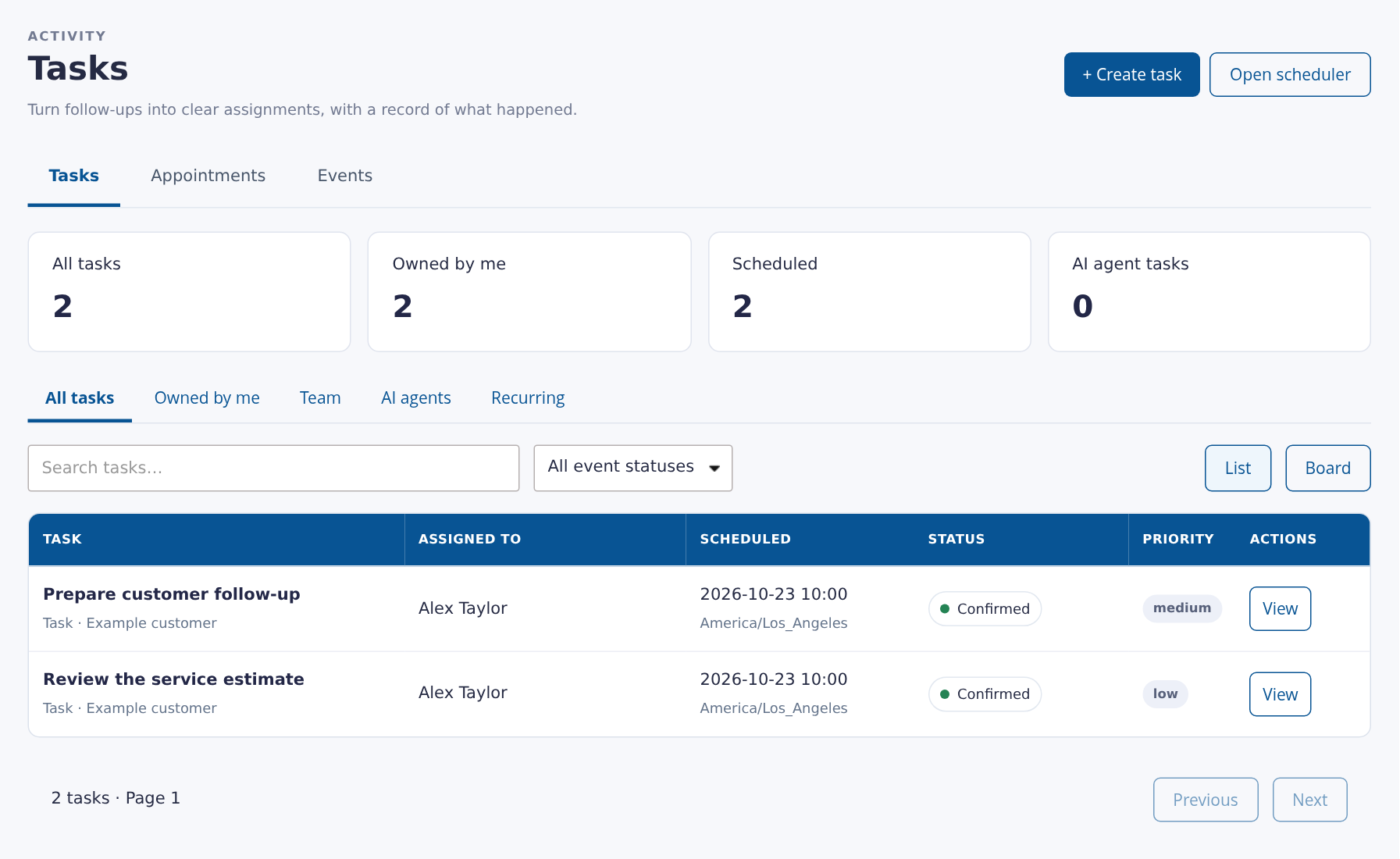
Task: Click the medium priority badge
Action: pyautogui.click(x=1182, y=608)
